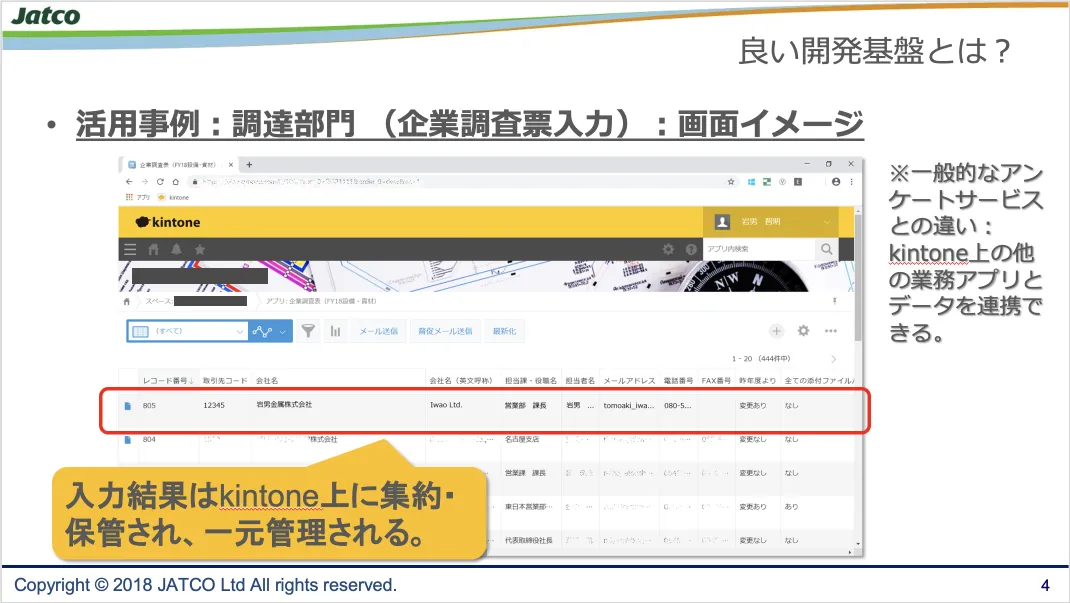The height and width of the screenshot is (603, 1070).
Task: Click the add record plus icon
Action: coord(776,331)
